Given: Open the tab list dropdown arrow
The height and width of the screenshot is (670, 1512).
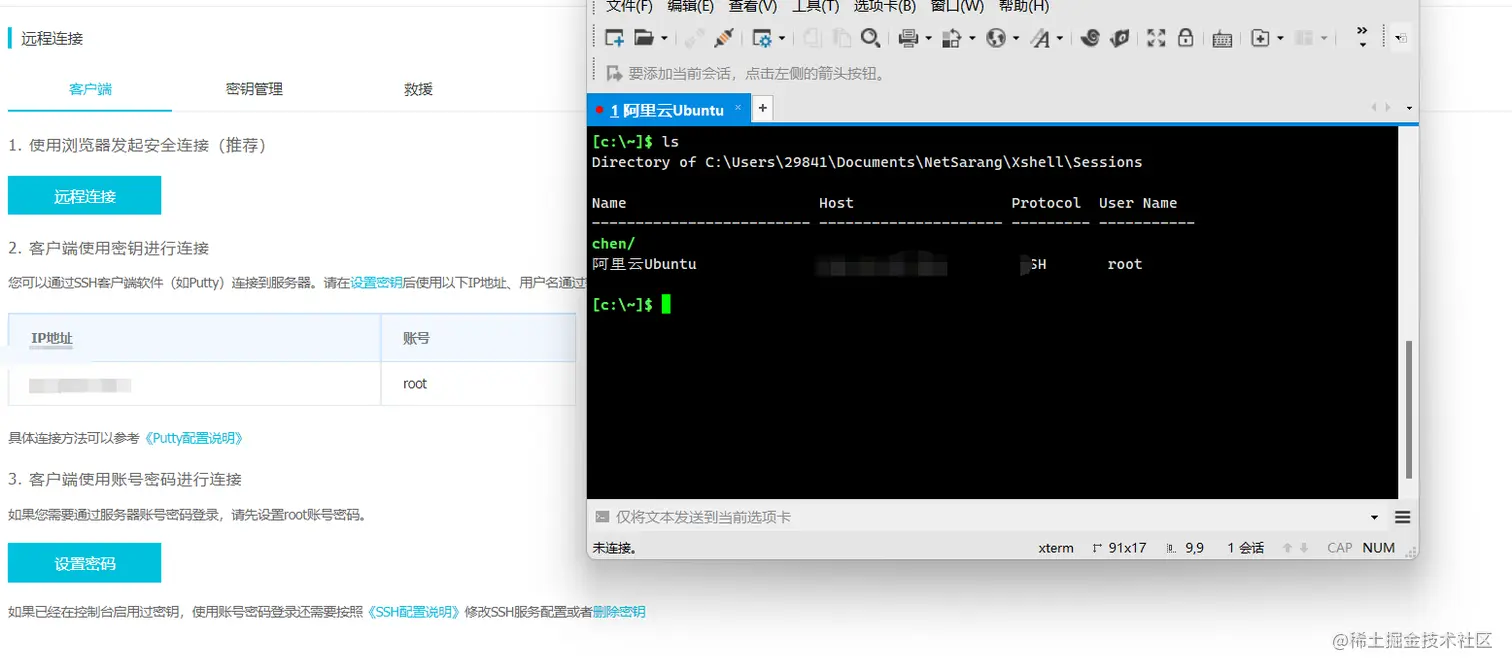Looking at the screenshot, I should (x=1409, y=108).
